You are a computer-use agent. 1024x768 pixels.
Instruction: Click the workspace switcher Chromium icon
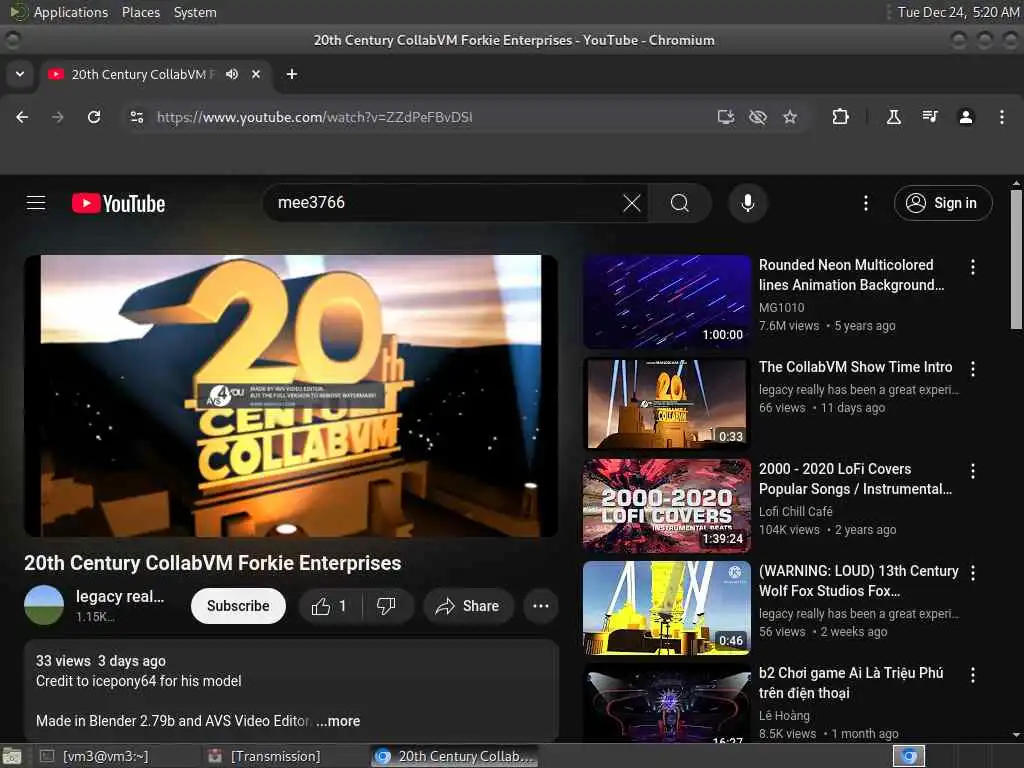pos(909,756)
